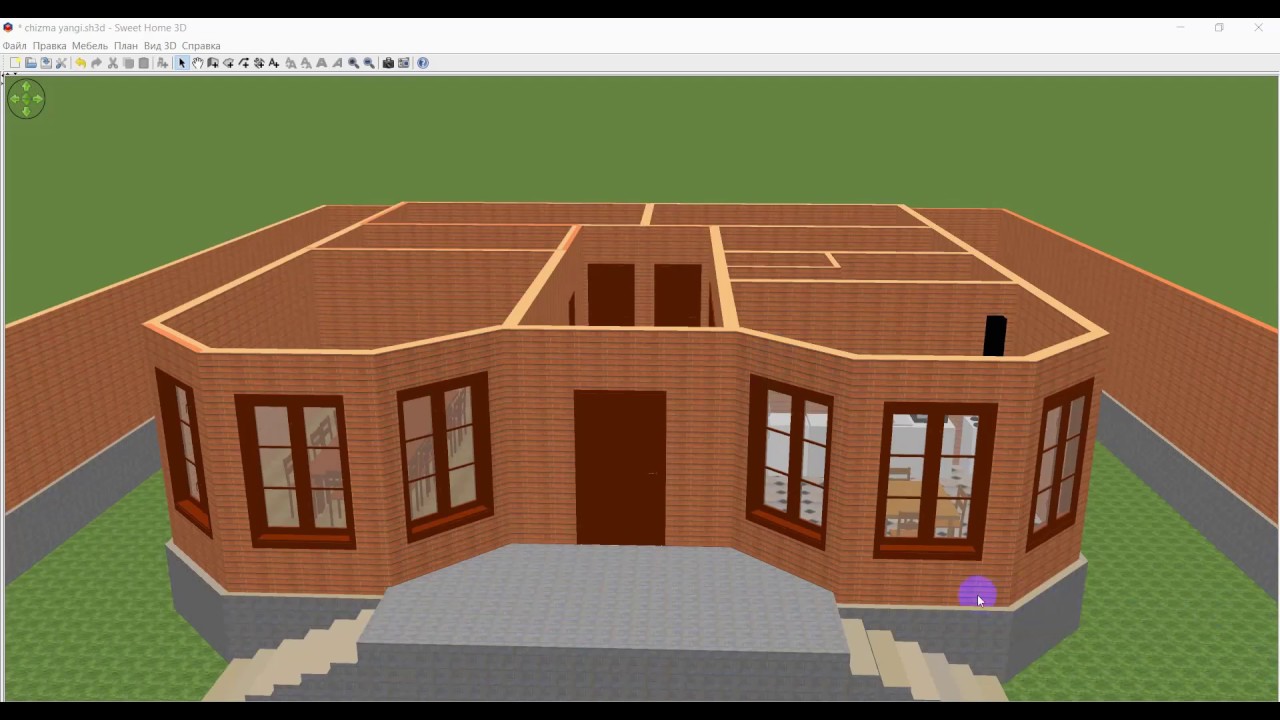Select the Create polylines tool
Viewport: 1280px width, 720px height.
coord(244,63)
